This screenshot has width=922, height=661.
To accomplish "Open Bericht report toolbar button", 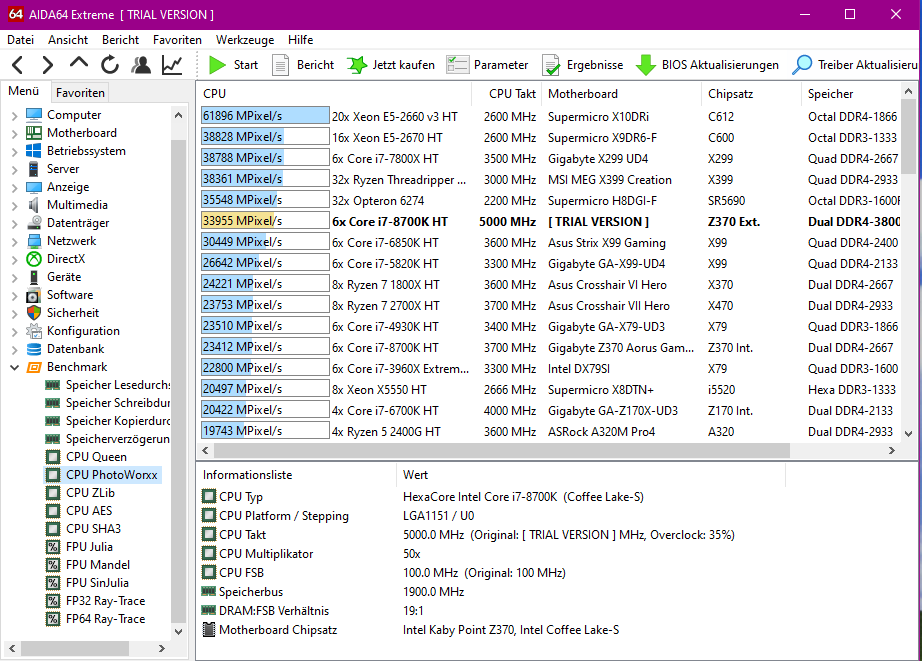I will (303, 65).
